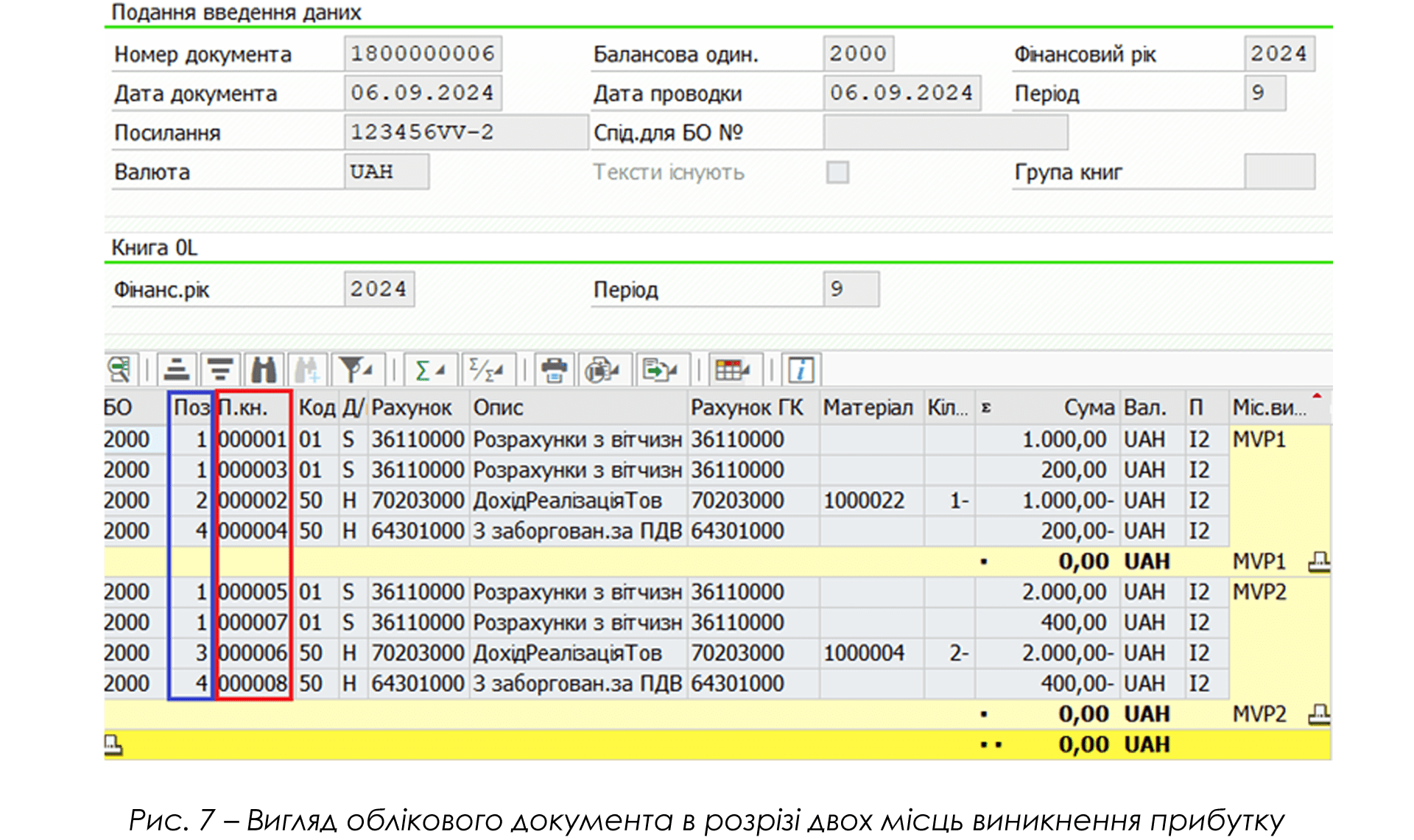Select the Вал. column header

1152,407
